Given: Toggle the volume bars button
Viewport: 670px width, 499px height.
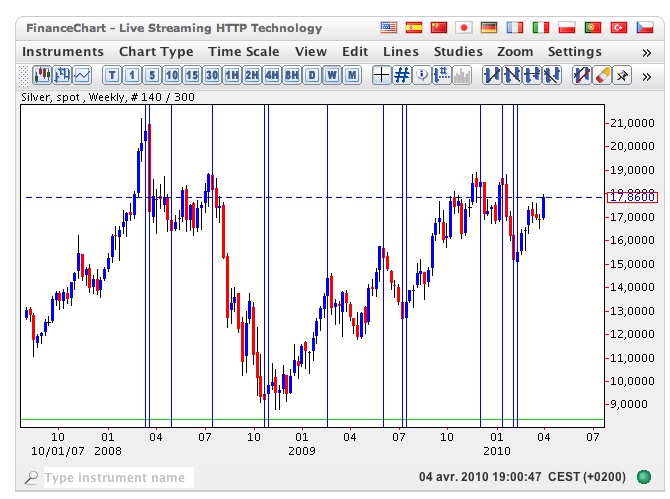Looking at the screenshot, I should click(x=462, y=74).
